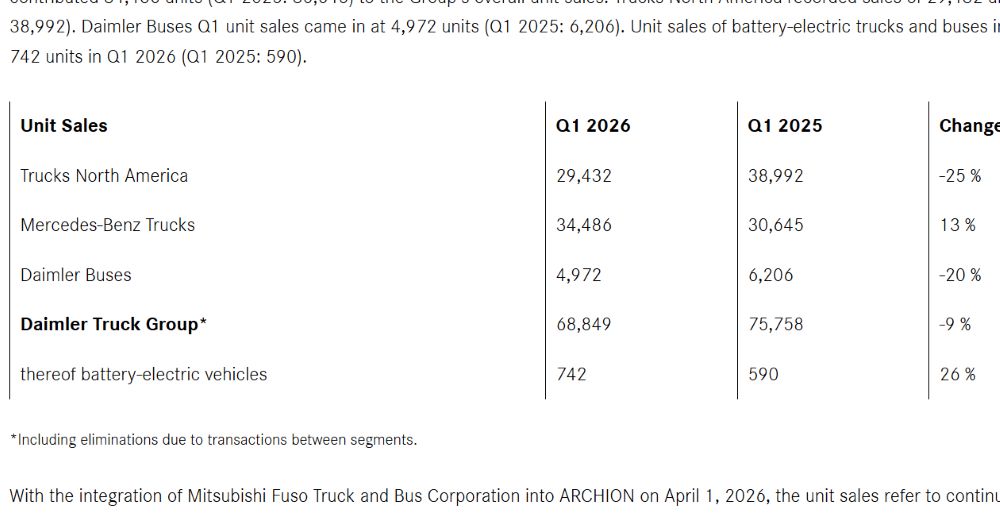
Task: Click the "Unit Sales" column header
Action: point(64,126)
